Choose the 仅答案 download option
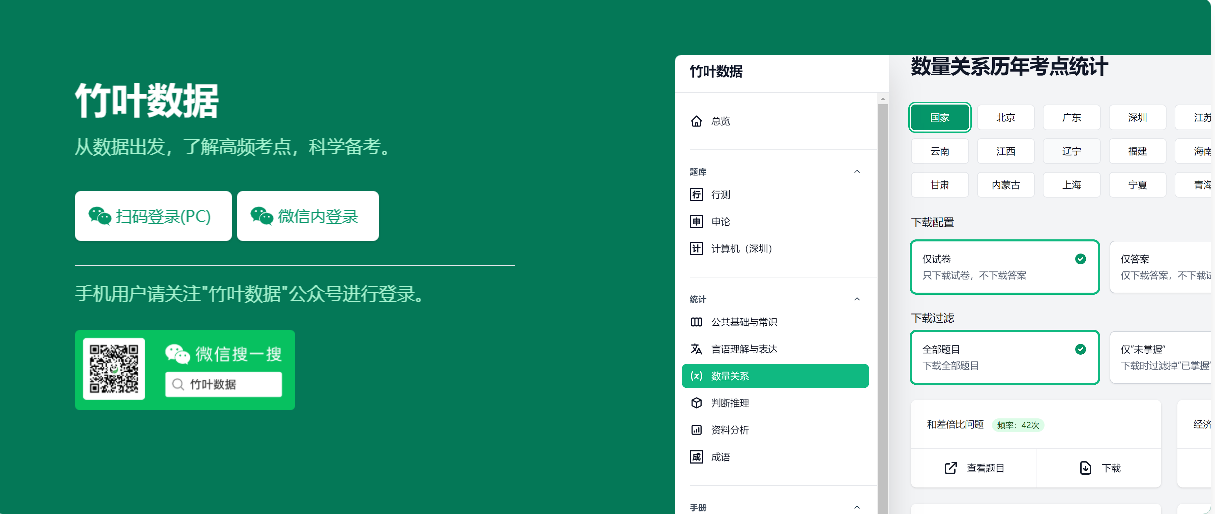1215x514 pixels. click(1162, 266)
